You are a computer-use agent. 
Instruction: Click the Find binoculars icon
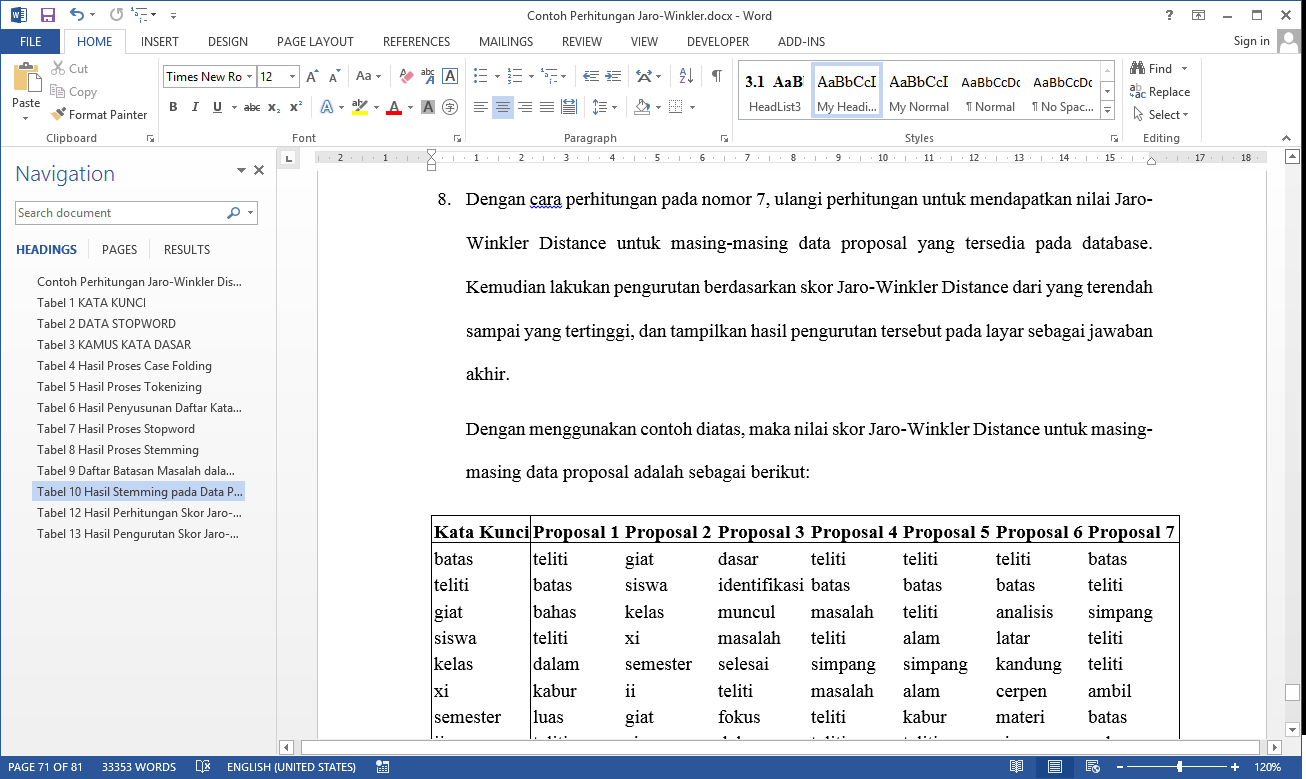pyautogui.click(x=1138, y=68)
